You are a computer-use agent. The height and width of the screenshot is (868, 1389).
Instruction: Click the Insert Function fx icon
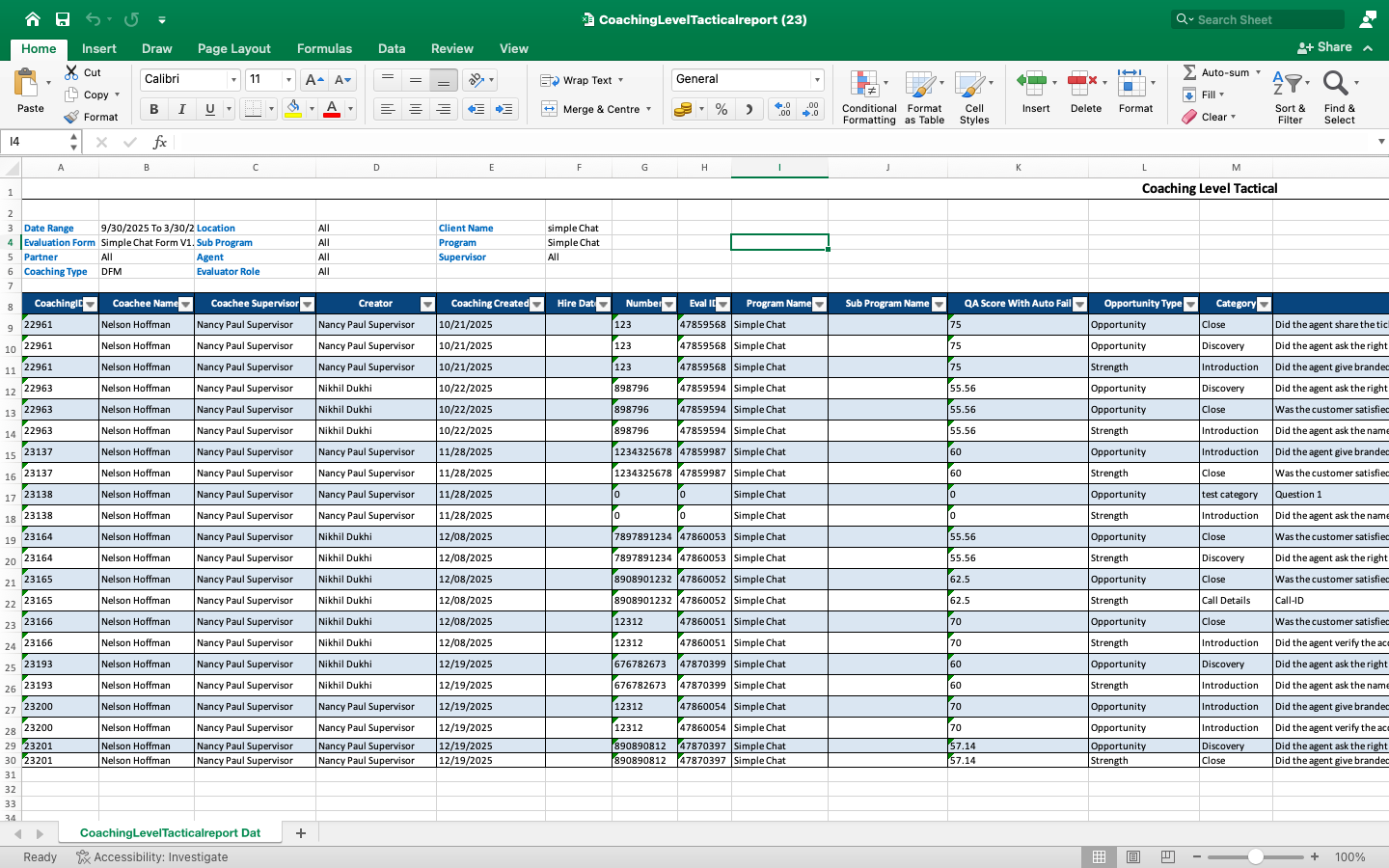tap(160, 143)
